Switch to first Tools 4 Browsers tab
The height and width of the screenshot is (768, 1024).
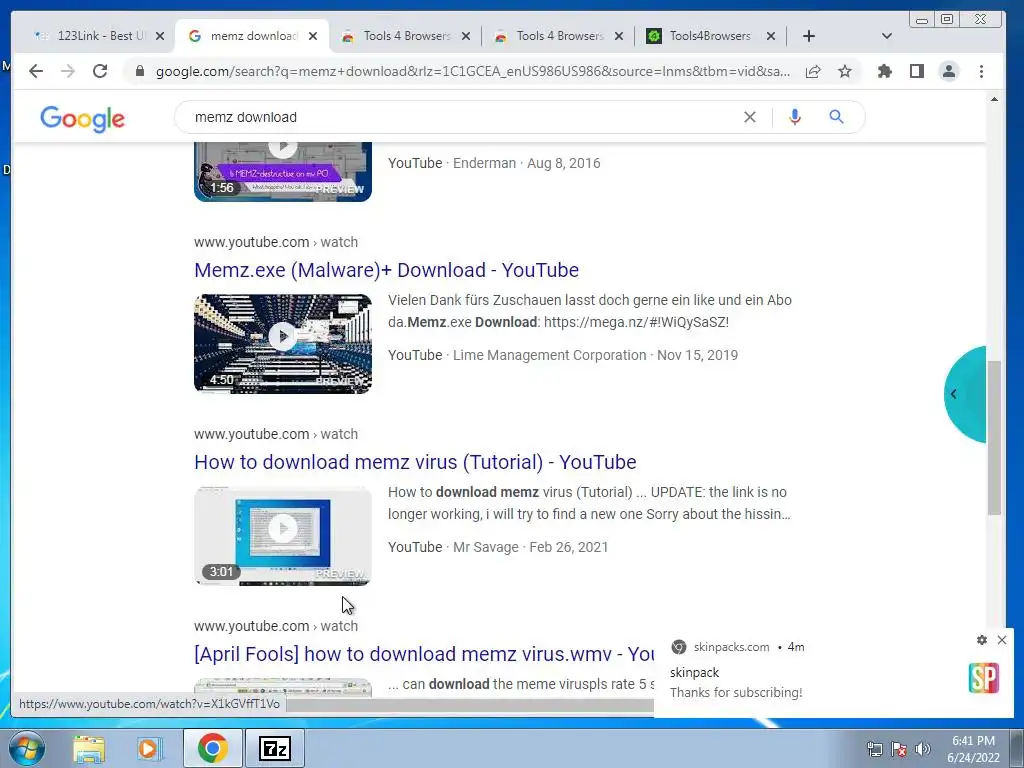398,36
